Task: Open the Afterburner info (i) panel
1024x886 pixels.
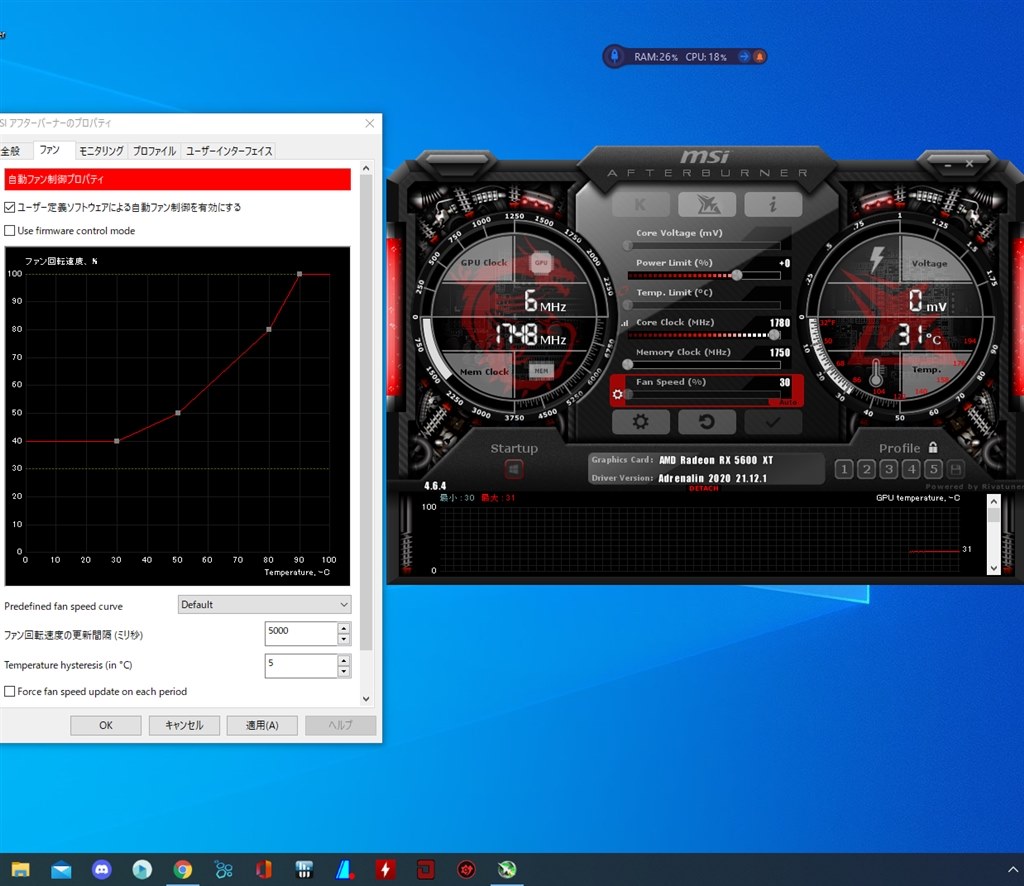Action: (773, 204)
